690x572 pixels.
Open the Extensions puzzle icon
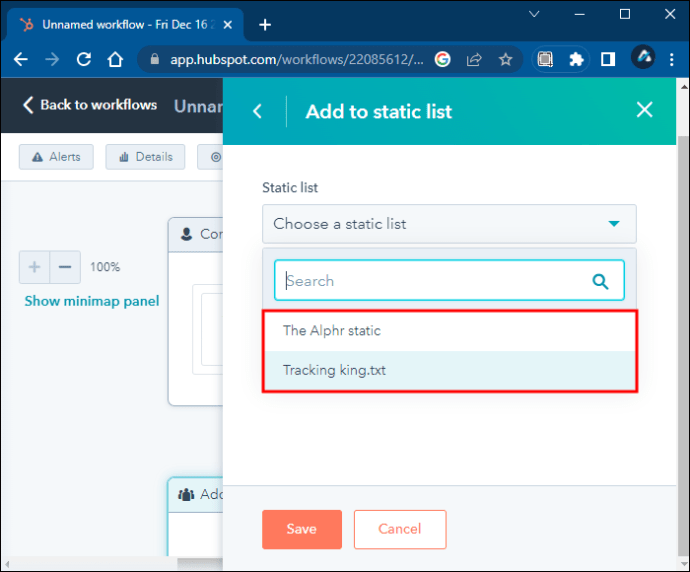click(x=576, y=59)
